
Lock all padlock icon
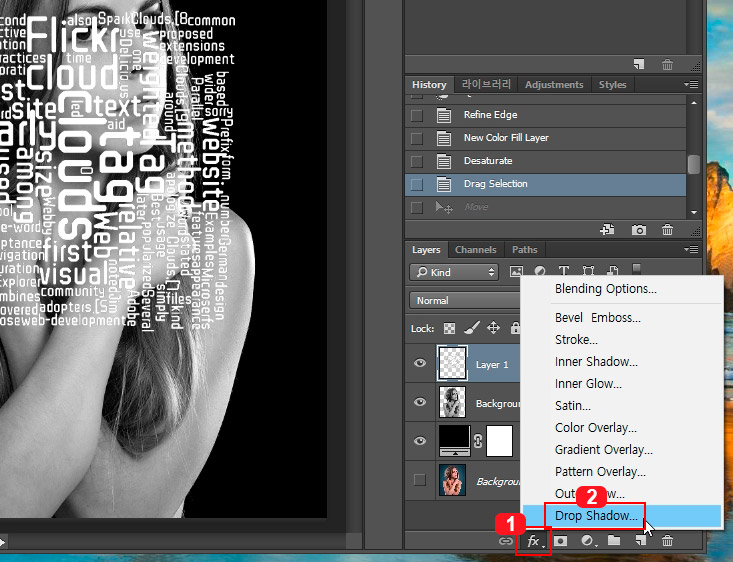515,328
